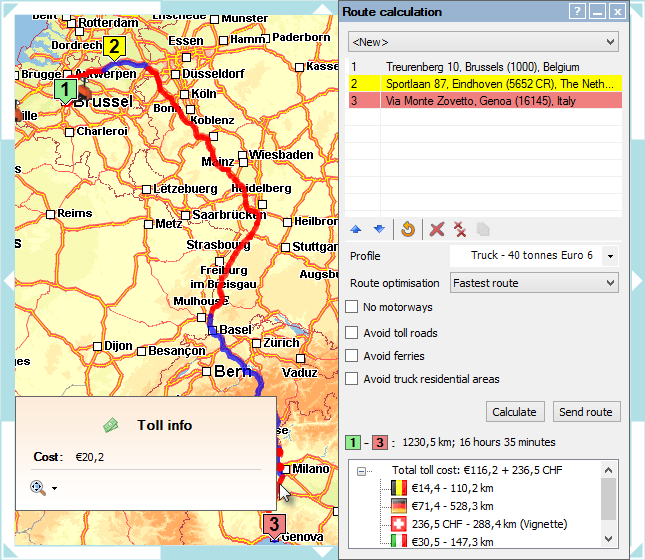Open Route optimisation Fastest route dropdown
The height and width of the screenshot is (560, 645).
[534, 283]
